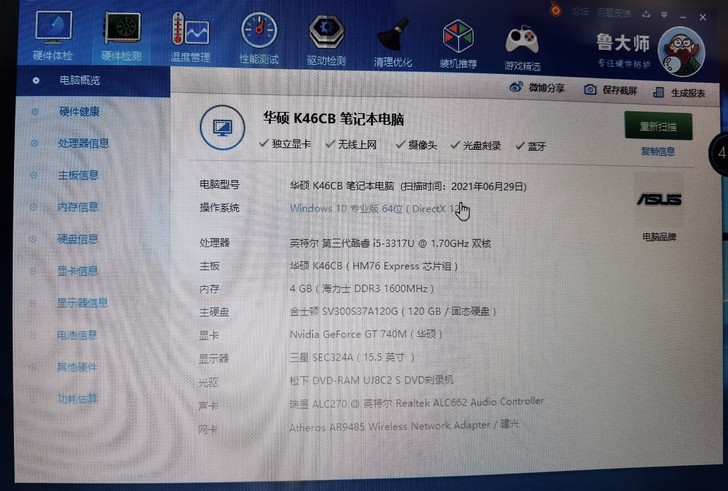Image resolution: width=728 pixels, height=491 pixels.
Task: Close the 鲁大师 window
Action: point(702,18)
